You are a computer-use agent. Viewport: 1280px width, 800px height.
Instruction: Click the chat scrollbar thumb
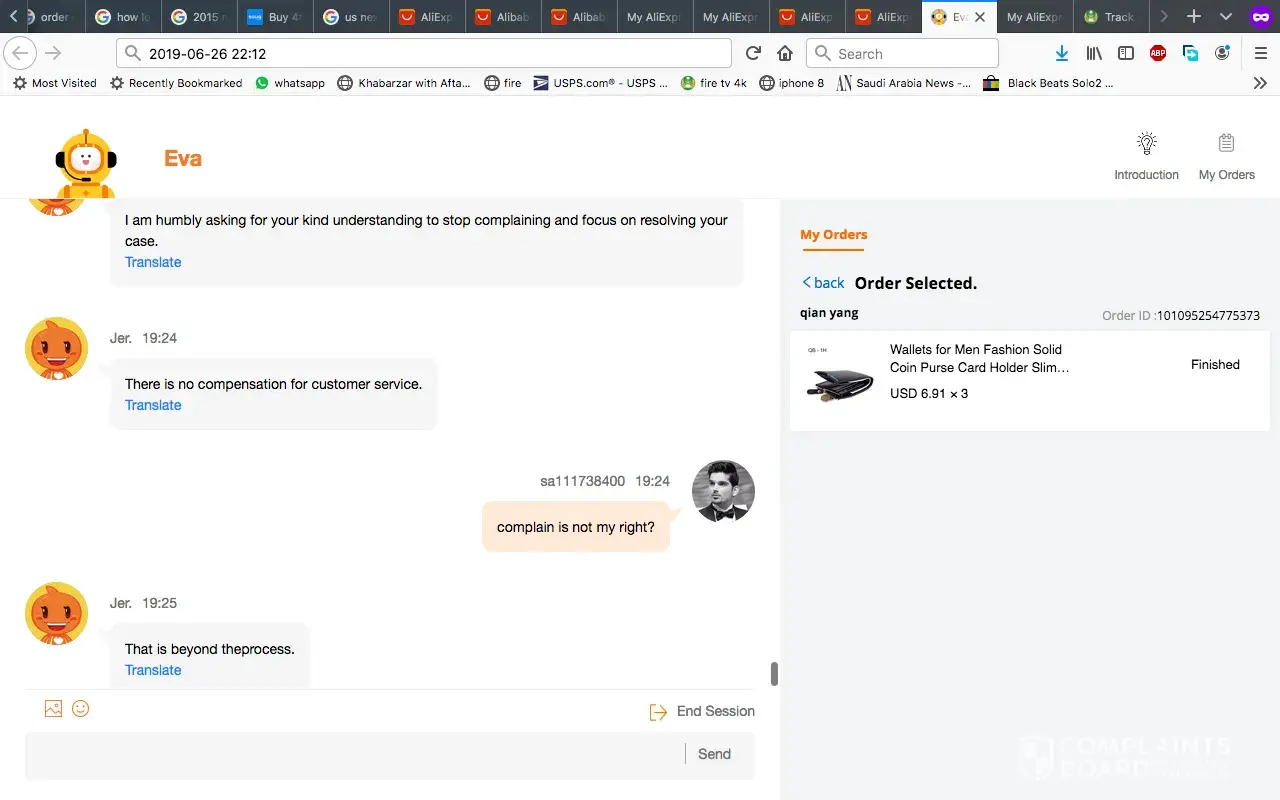click(774, 674)
